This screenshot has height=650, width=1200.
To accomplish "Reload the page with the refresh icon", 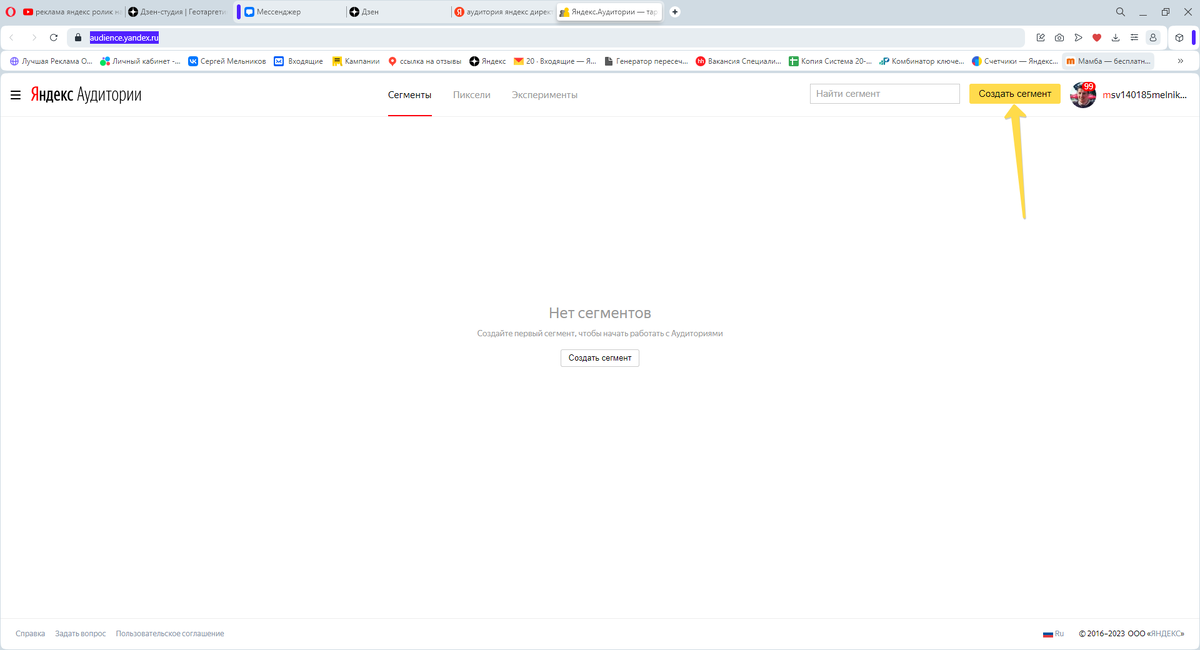I will [x=54, y=37].
